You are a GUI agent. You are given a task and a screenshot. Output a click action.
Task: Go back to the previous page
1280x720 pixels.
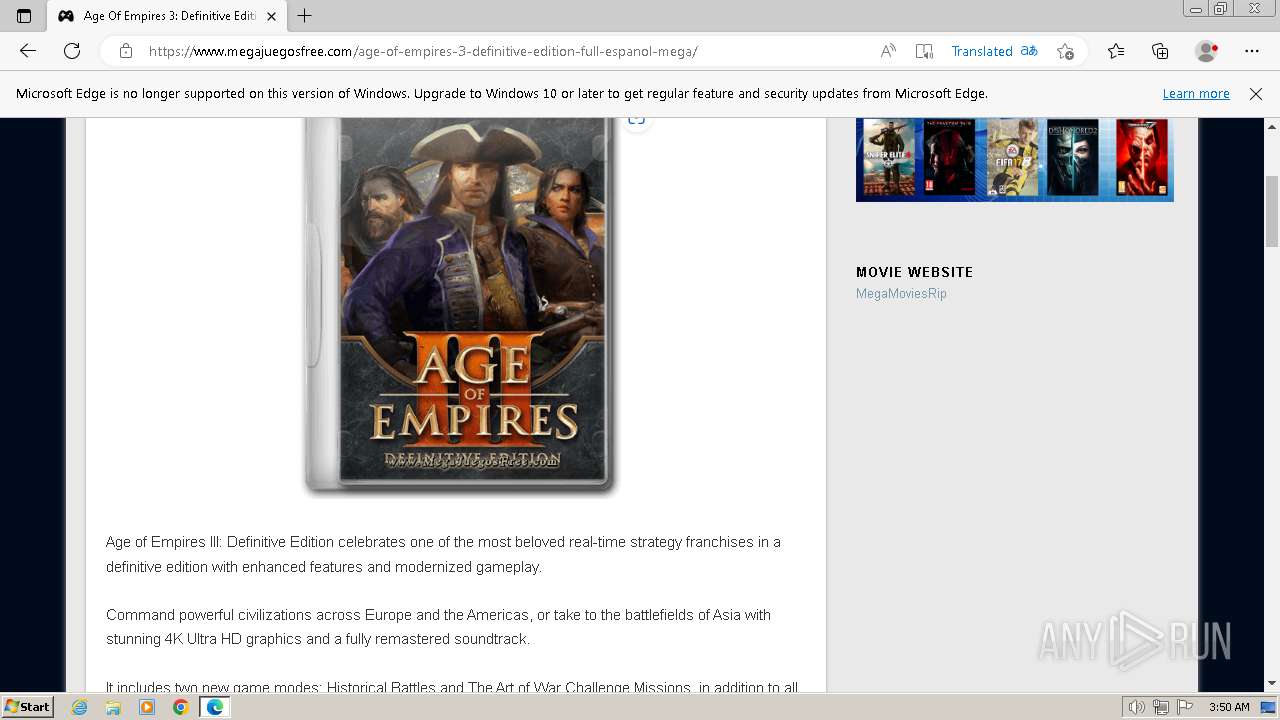[28, 51]
